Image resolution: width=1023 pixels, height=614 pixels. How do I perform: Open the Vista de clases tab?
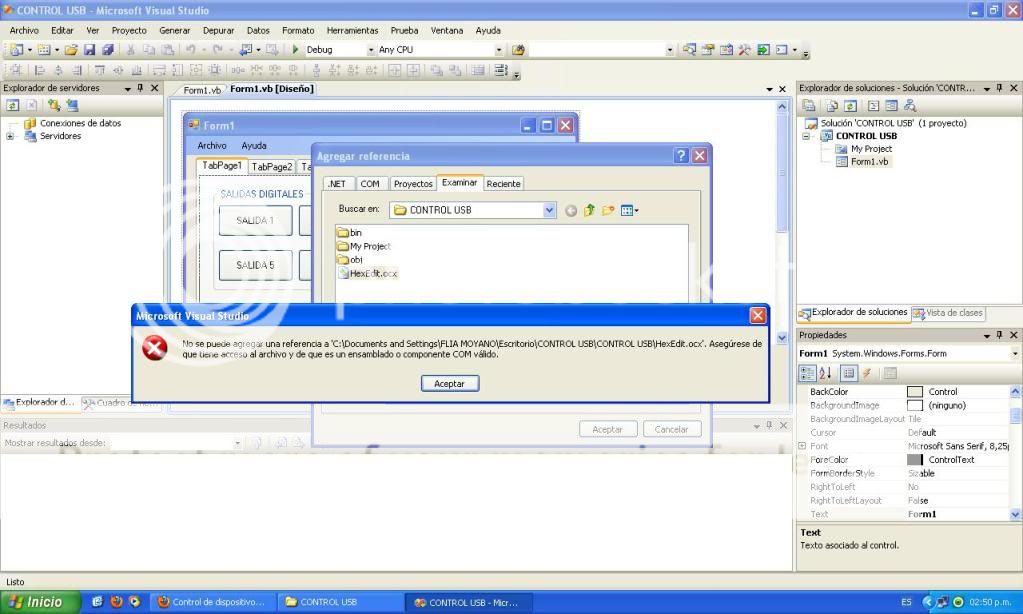click(x=949, y=313)
